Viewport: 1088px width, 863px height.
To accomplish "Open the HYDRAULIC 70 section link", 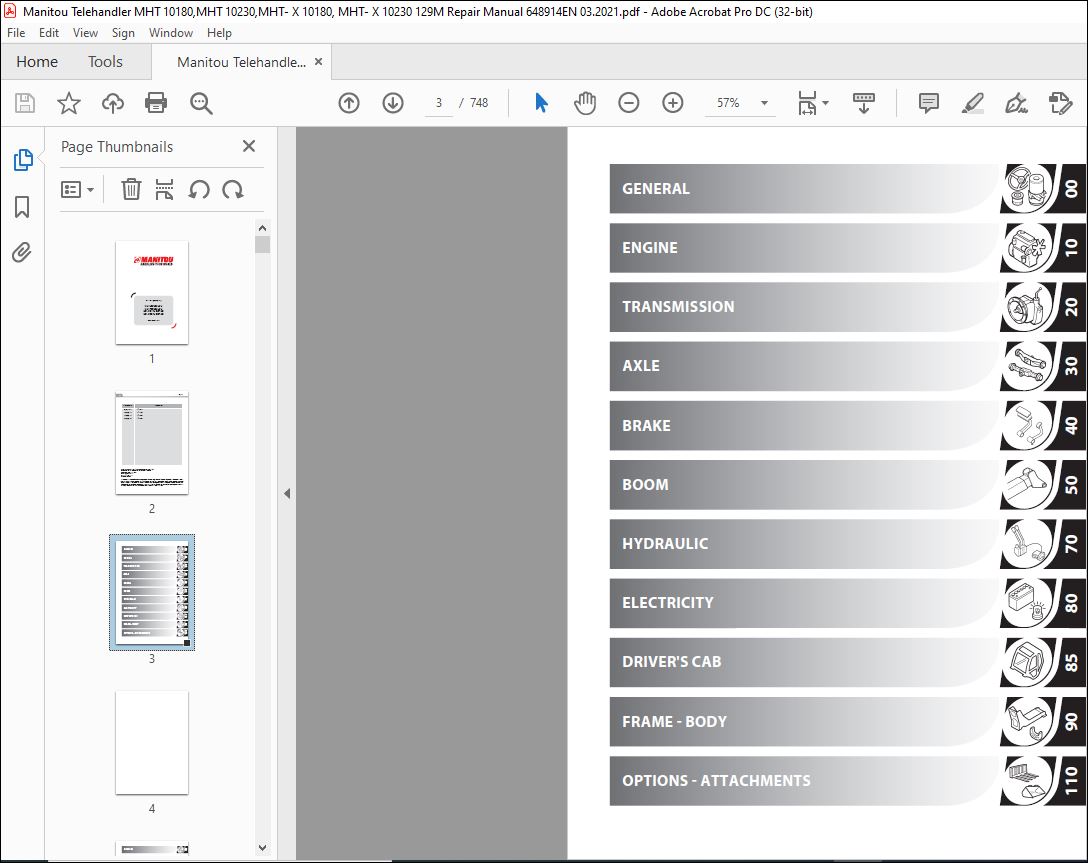I will coord(848,543).
